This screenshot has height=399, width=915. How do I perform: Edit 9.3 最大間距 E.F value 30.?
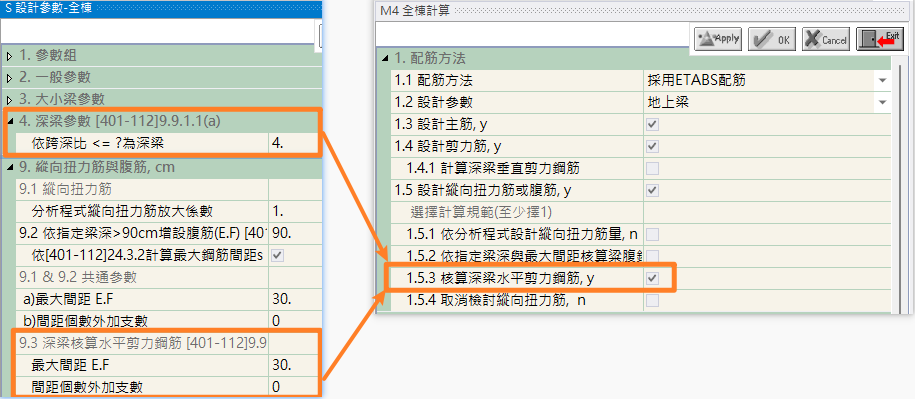click(x=294, y=365)
